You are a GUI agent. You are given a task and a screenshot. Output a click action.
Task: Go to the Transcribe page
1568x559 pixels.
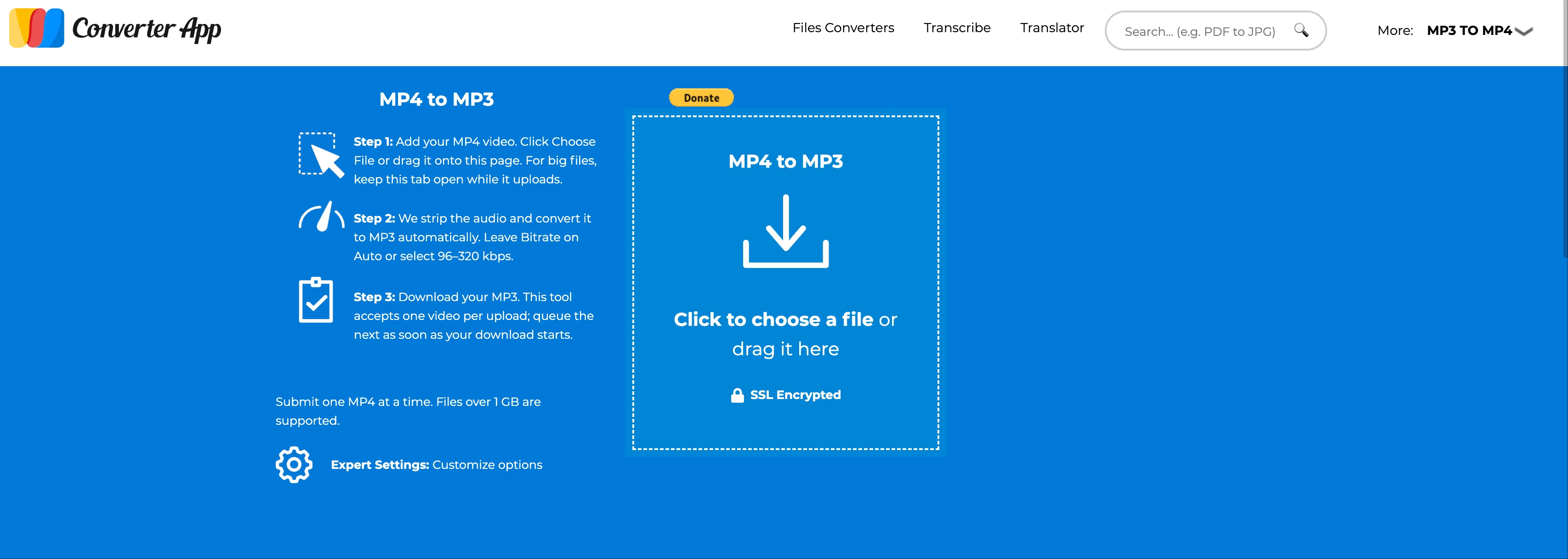956,28
